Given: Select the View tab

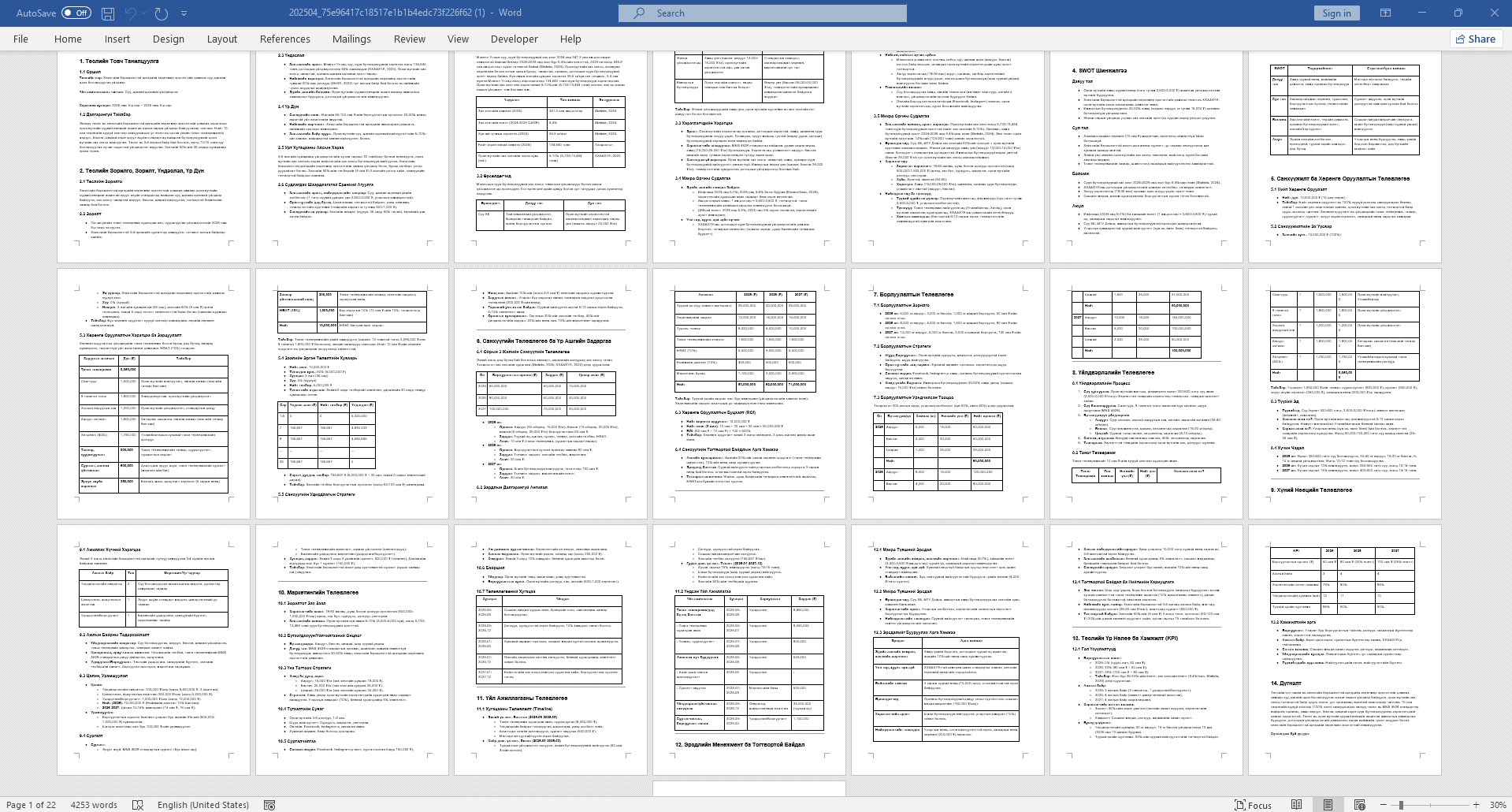Looking at the screenshot, I should pos(458,39).
